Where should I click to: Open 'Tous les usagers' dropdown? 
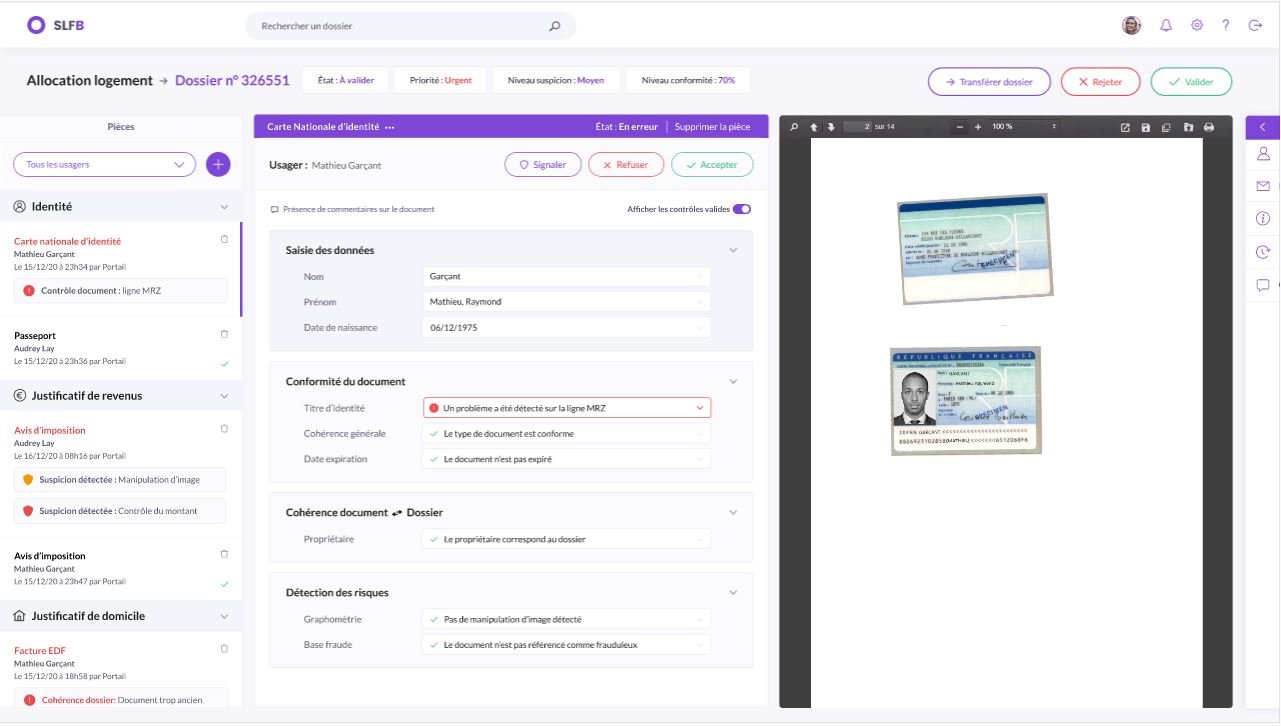coord(104,164)
